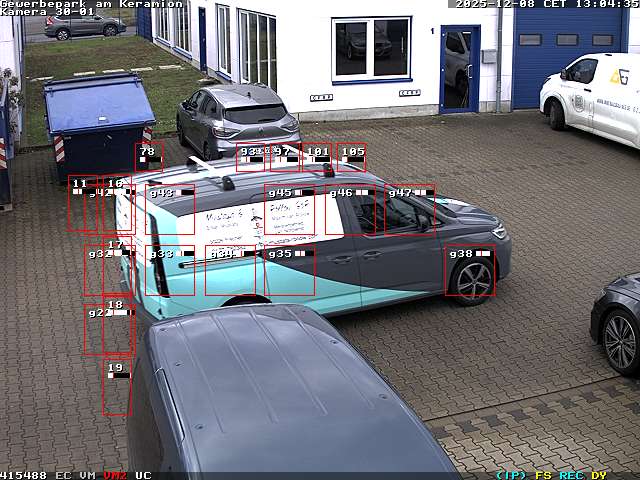Click the detection region numbered 19
Screen dimensions: 640x480
click(x=117, y=390)
